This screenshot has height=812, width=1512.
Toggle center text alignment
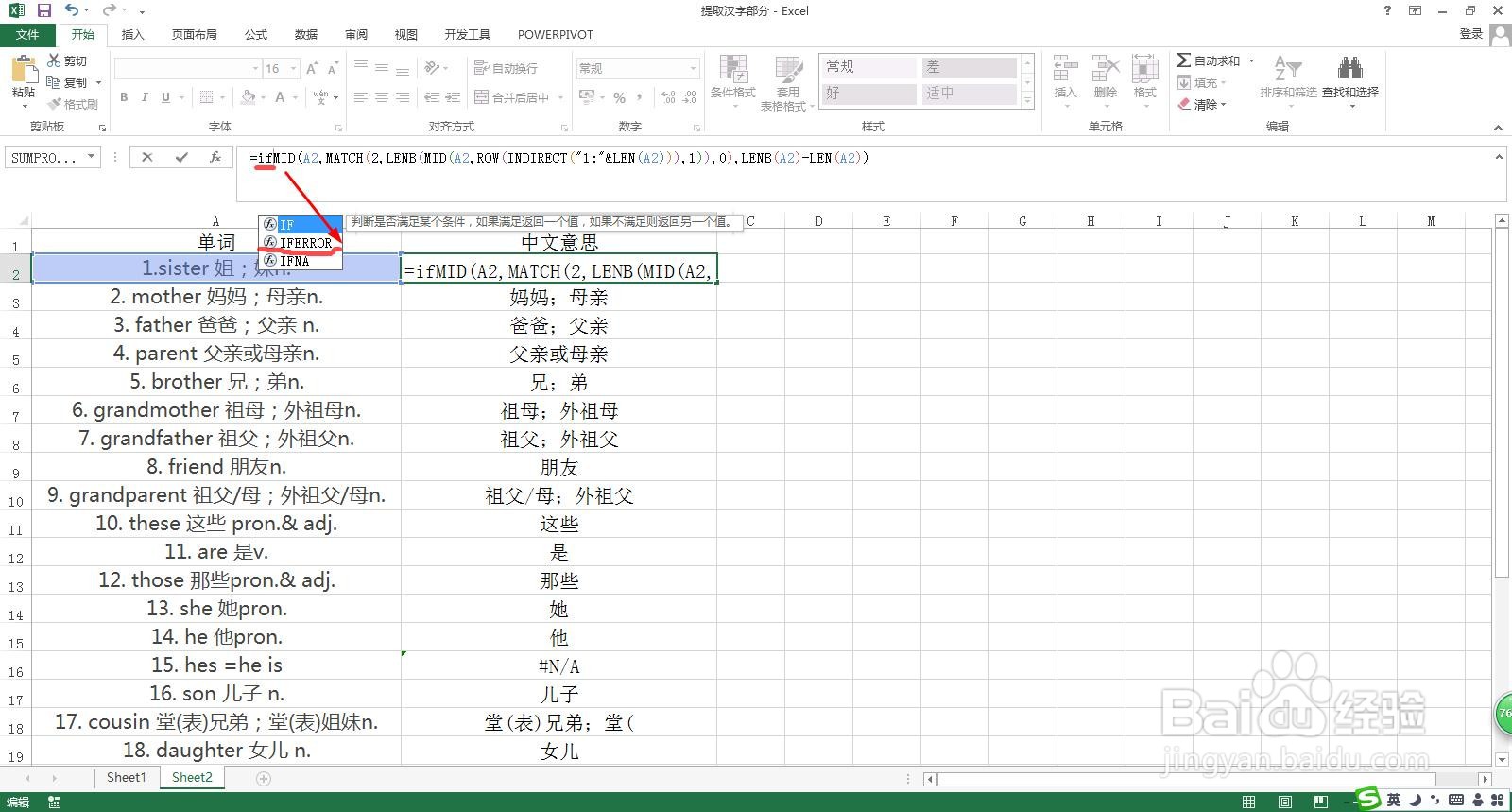tap(382, 97)
